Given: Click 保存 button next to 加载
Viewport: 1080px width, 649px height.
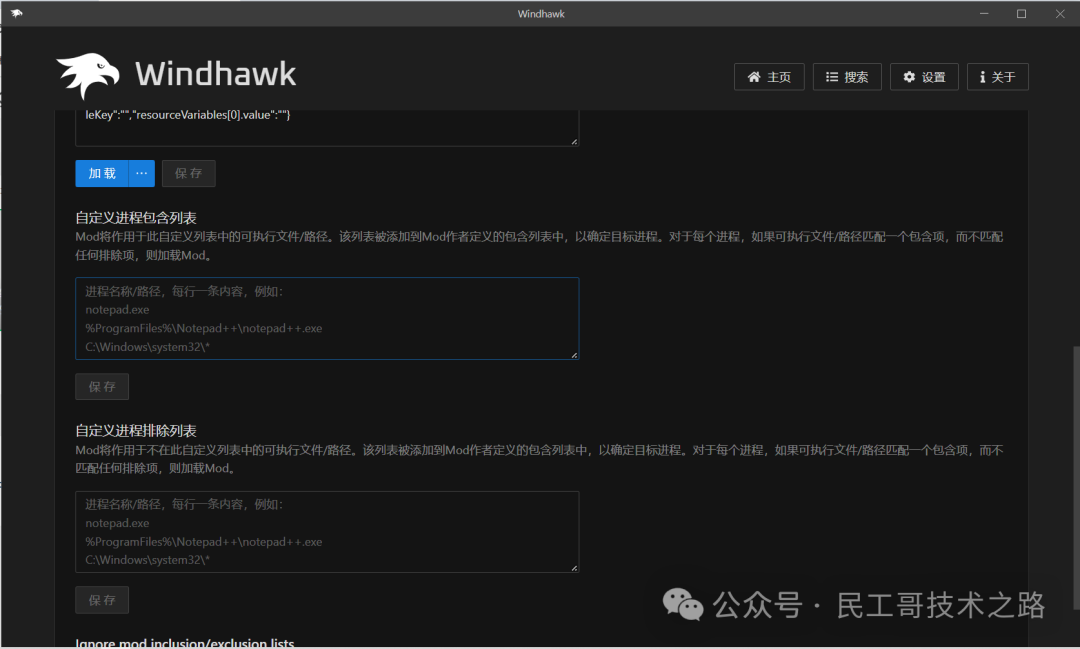Looking at the screenshot, I should click(188, 174).
